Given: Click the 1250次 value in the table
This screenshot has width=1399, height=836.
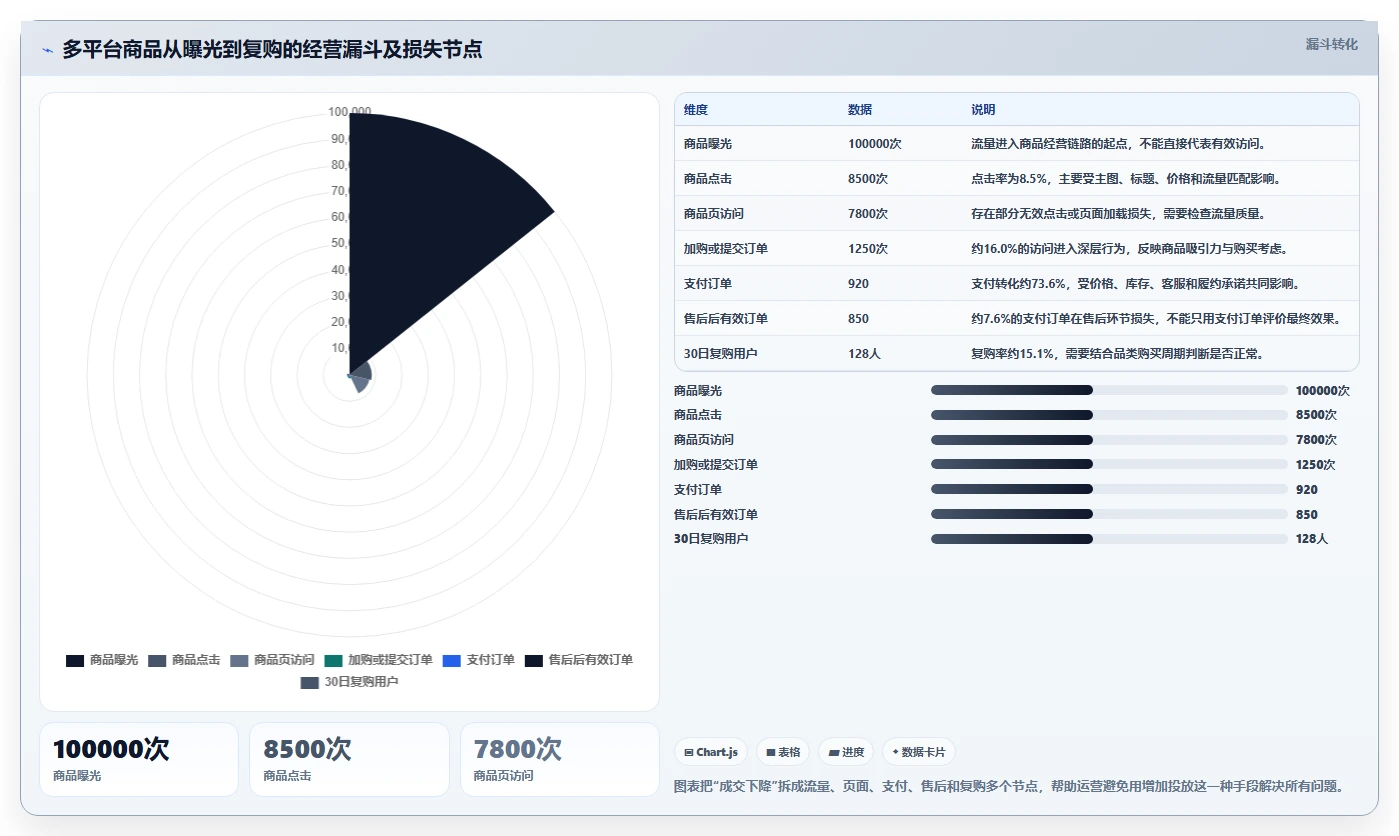Looking at the screenshot, I should click(x=868, y=249).
